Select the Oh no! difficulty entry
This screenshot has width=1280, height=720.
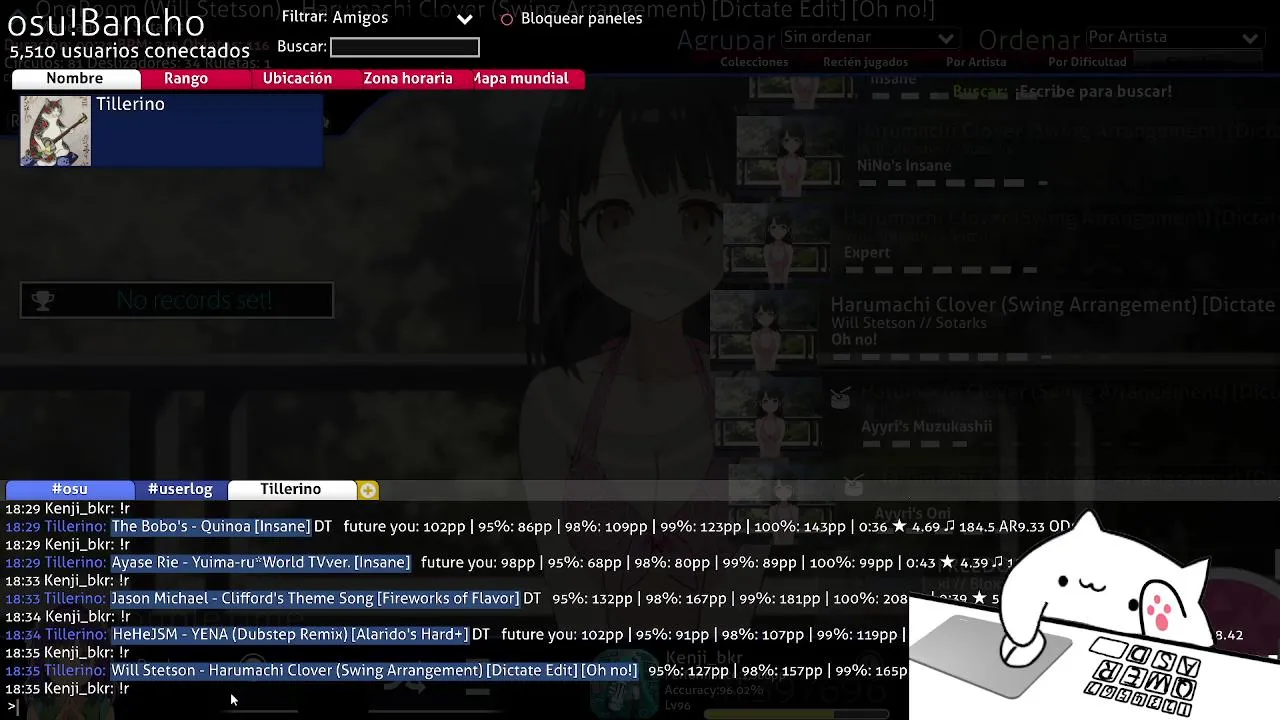coord(854,340)
